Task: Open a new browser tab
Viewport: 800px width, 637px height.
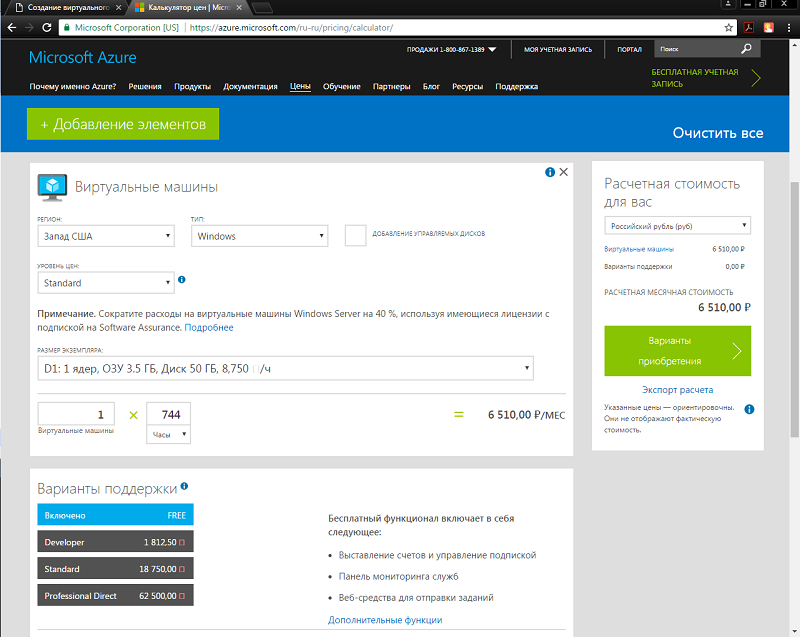Action: point(262,8)
